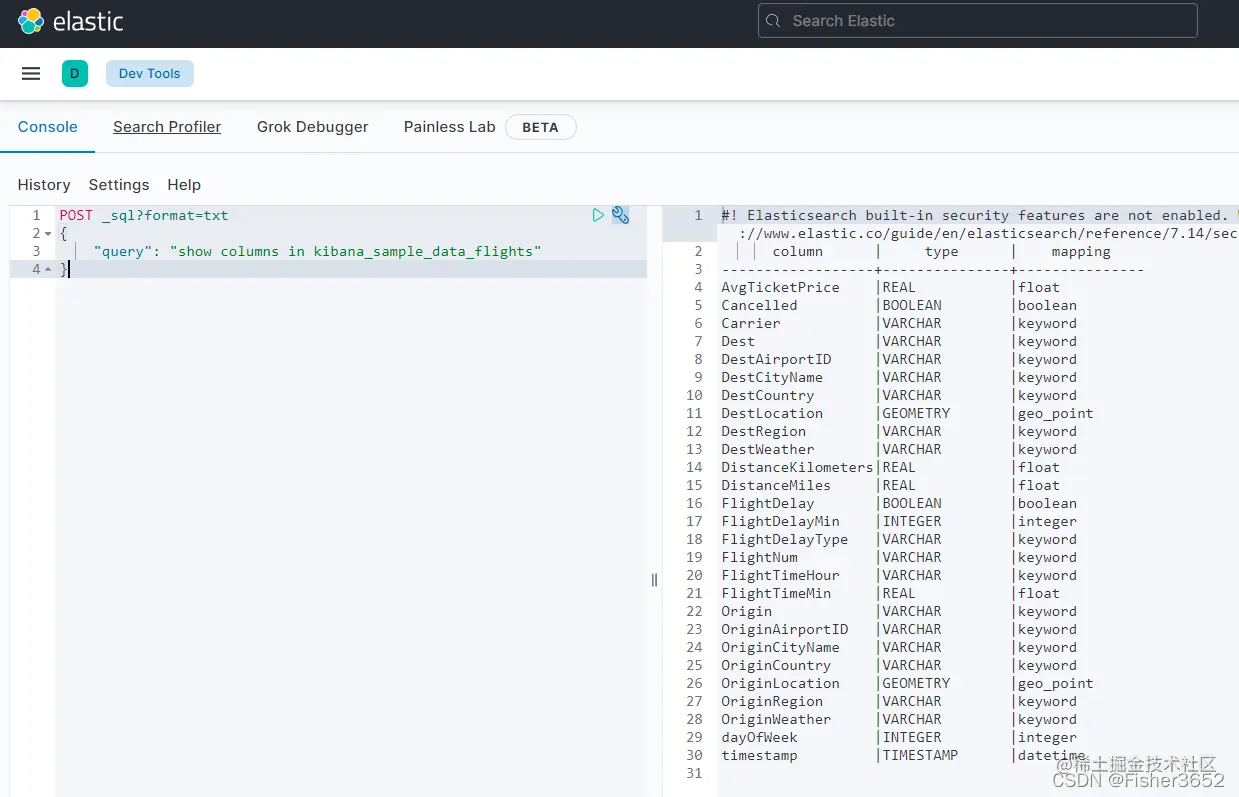Viewport: 1239px width, 797px height.
Task: Open the hamburger navigation menu
Action: pos(31,73)
